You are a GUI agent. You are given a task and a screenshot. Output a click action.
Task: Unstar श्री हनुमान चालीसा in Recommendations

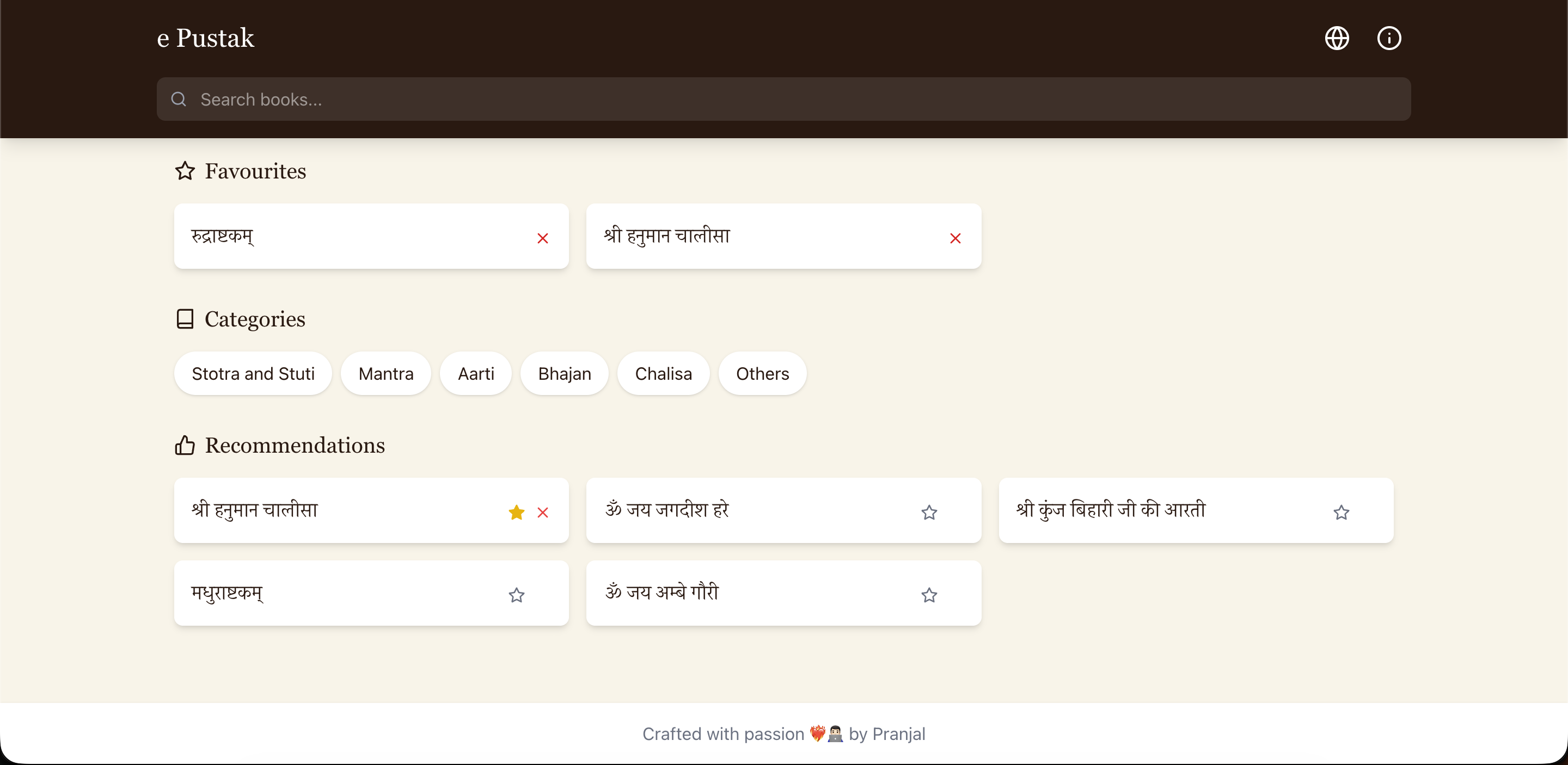[516, 513]
